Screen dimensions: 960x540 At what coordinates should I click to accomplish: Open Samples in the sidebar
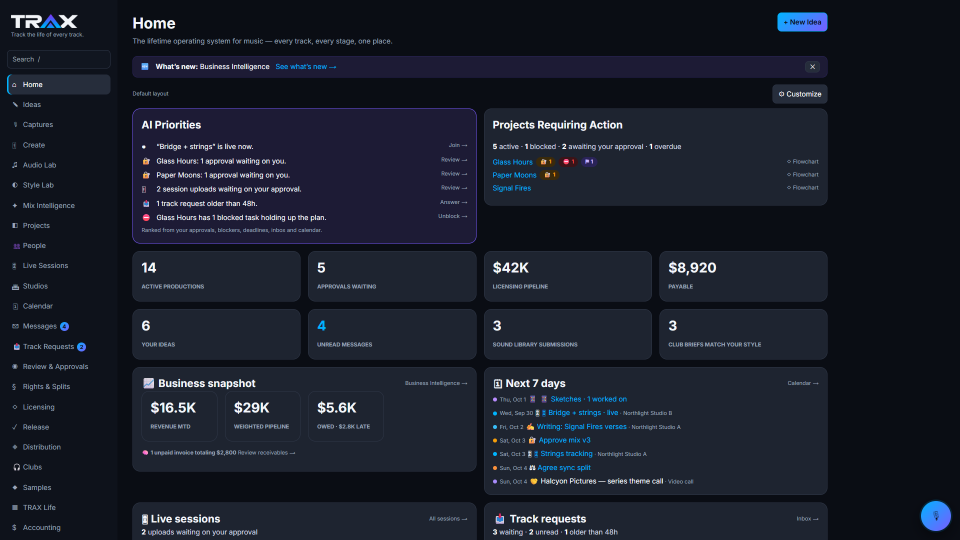59,487
